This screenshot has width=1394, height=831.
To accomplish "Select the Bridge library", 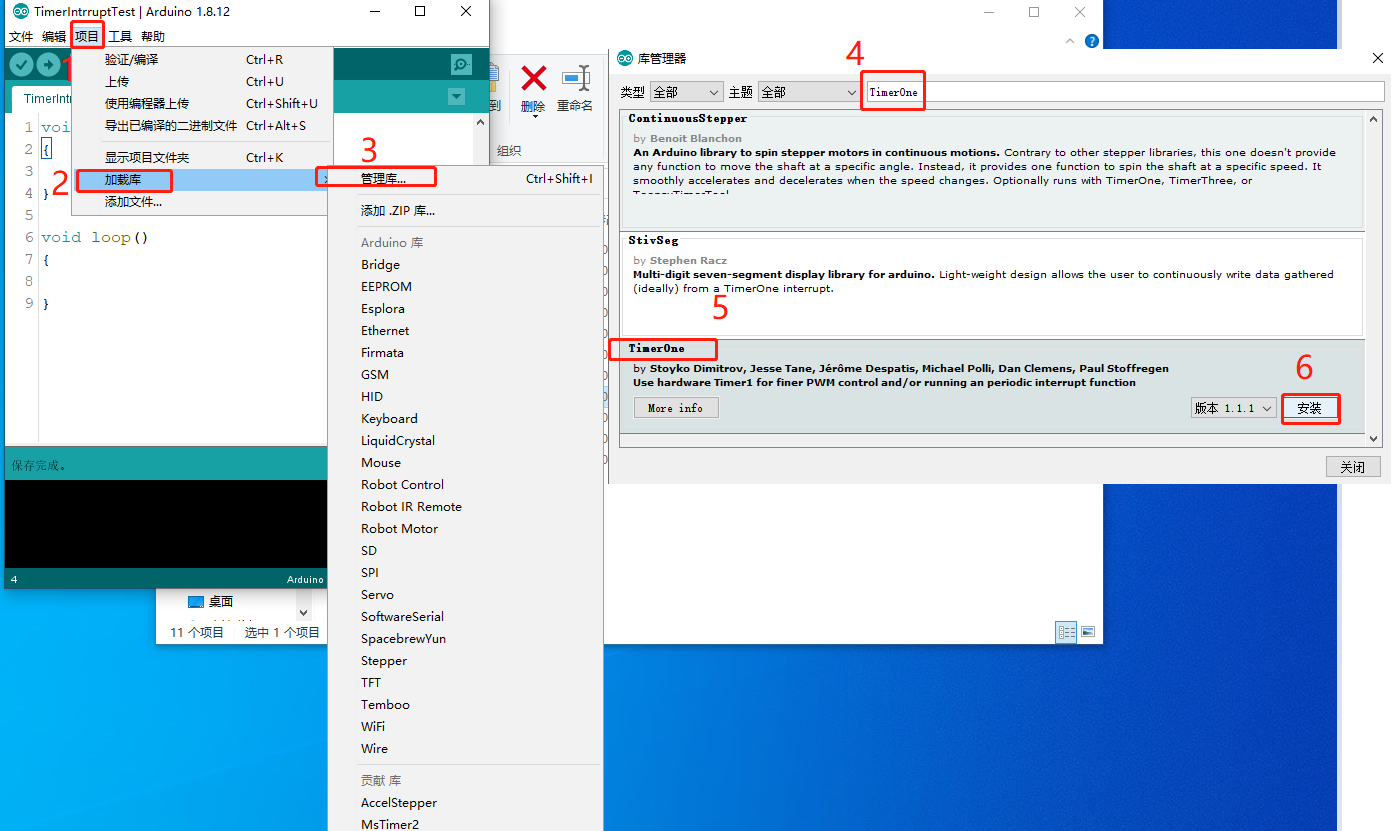I will point(465,265).
